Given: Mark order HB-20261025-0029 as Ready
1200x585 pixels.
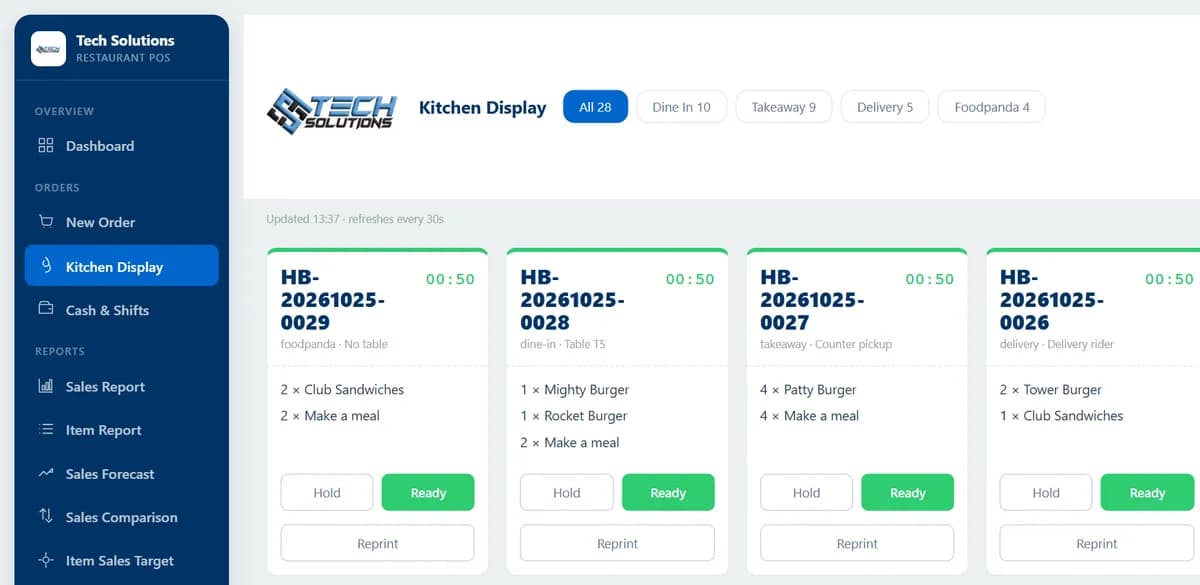Looking at the screenshot, I should tap(428, 493).
